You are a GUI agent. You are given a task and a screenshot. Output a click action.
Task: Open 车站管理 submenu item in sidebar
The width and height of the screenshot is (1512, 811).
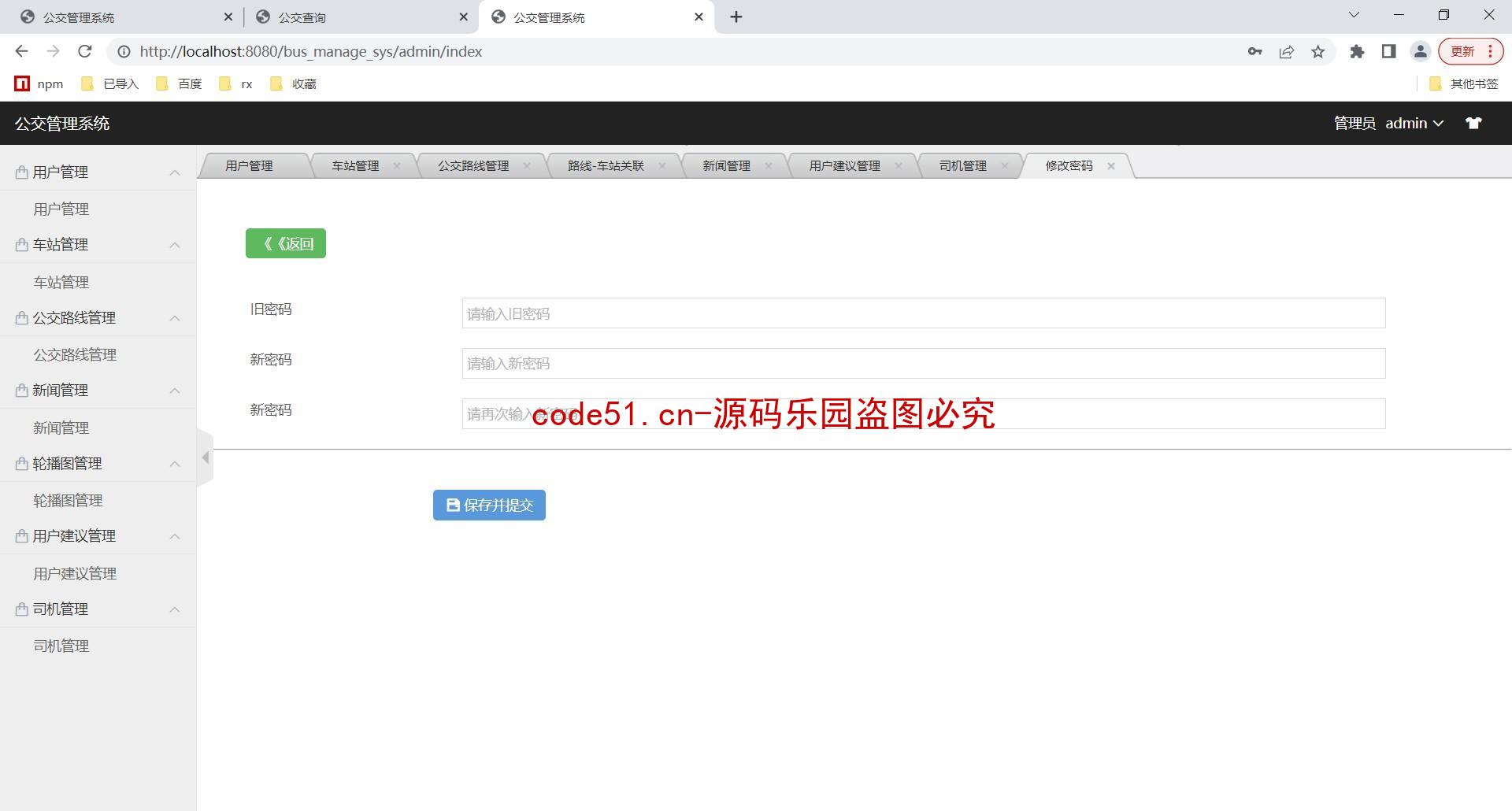coord(61,282)
